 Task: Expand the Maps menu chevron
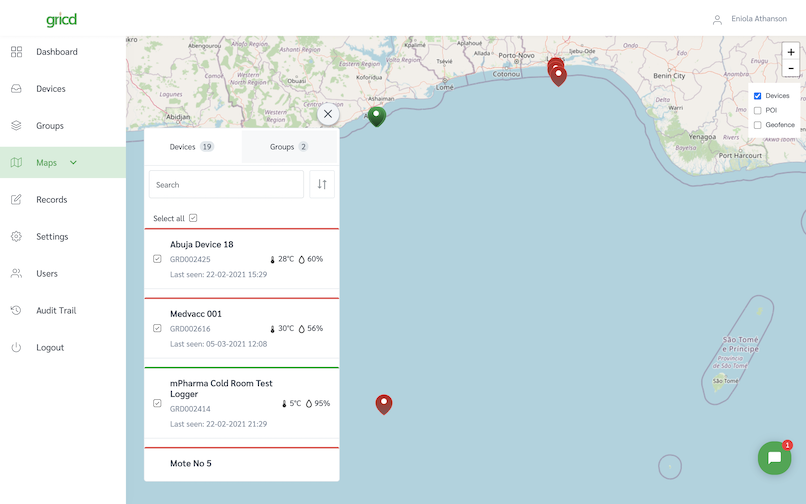click(x=73, y=163)
